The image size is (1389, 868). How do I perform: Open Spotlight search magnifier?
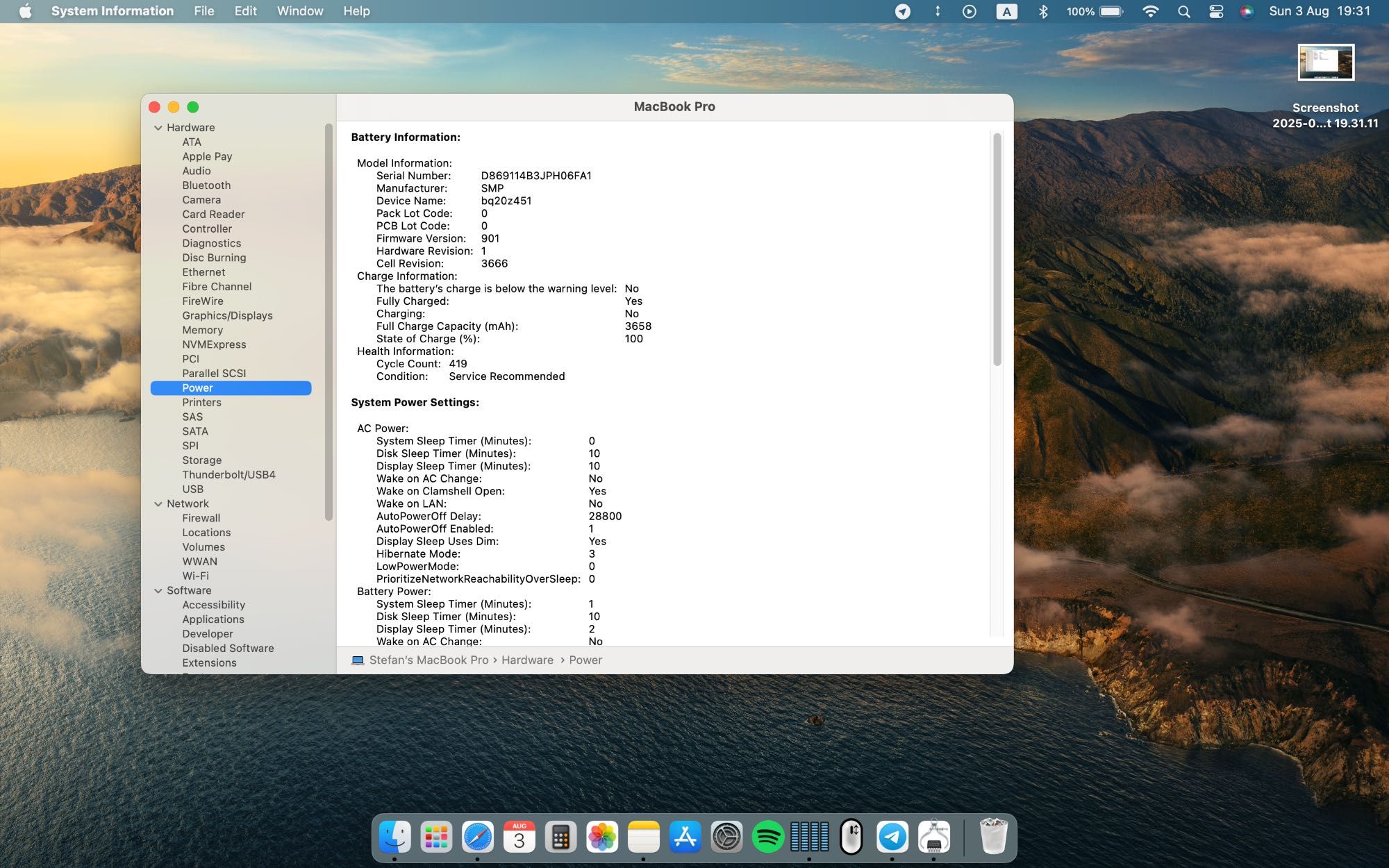[x=1184, y=11]
